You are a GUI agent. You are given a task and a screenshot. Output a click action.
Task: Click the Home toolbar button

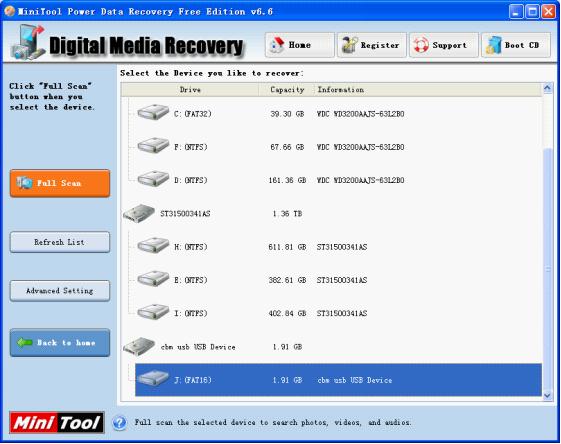299,45
